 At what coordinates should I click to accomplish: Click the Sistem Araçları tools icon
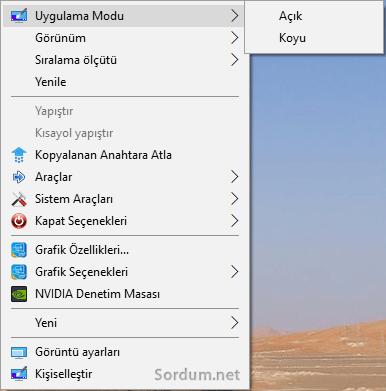19,199
